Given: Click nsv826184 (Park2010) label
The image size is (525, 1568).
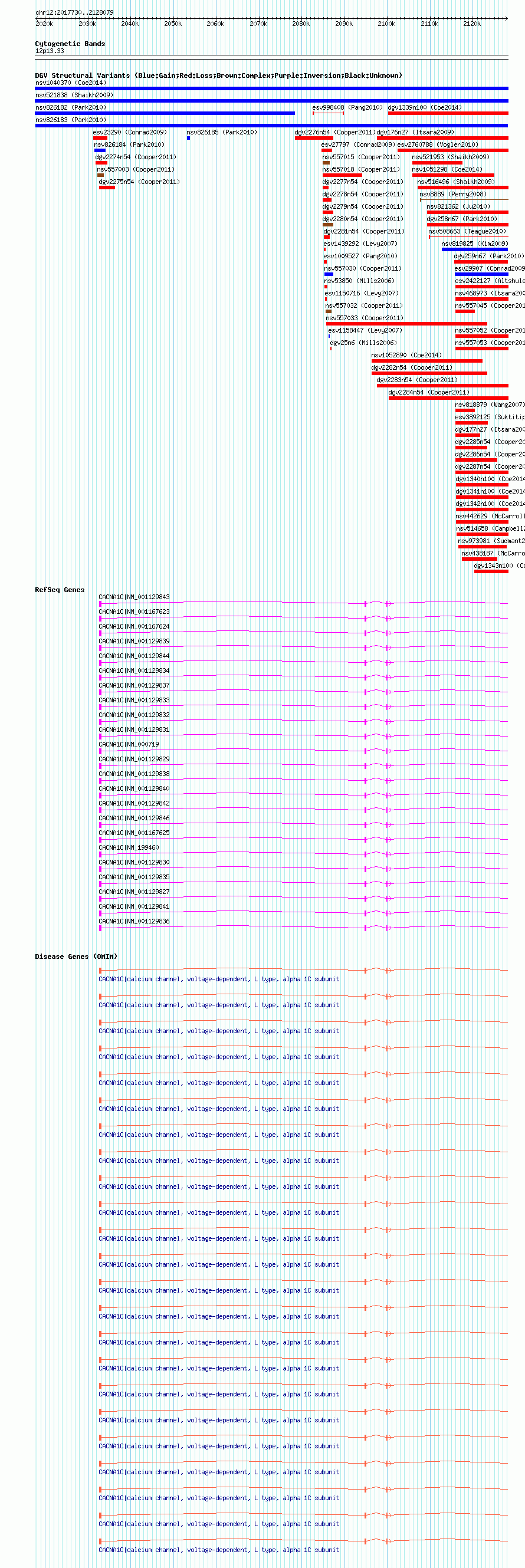Looking at the screenshot, I should click(x=129, y=144).
